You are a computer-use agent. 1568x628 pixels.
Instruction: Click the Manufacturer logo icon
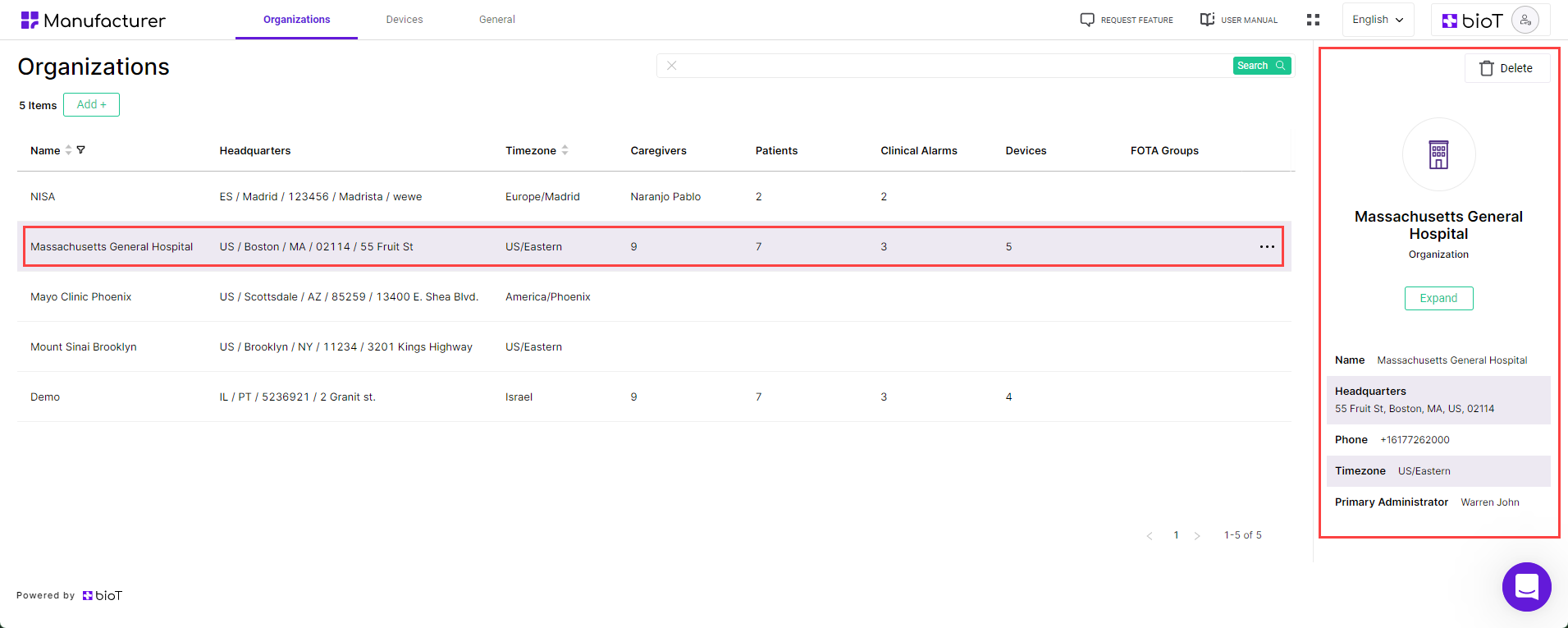pos(30,20)
